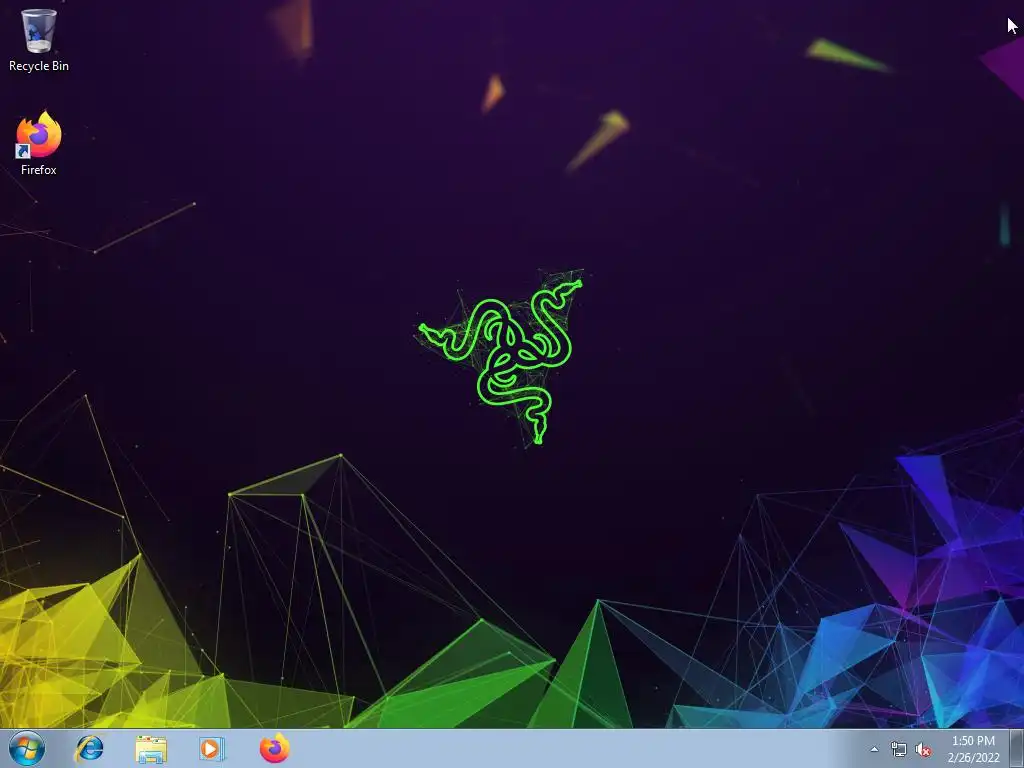
Task: Select the Recycle Bin desktop icon
Action: click(x=39, y=40)
